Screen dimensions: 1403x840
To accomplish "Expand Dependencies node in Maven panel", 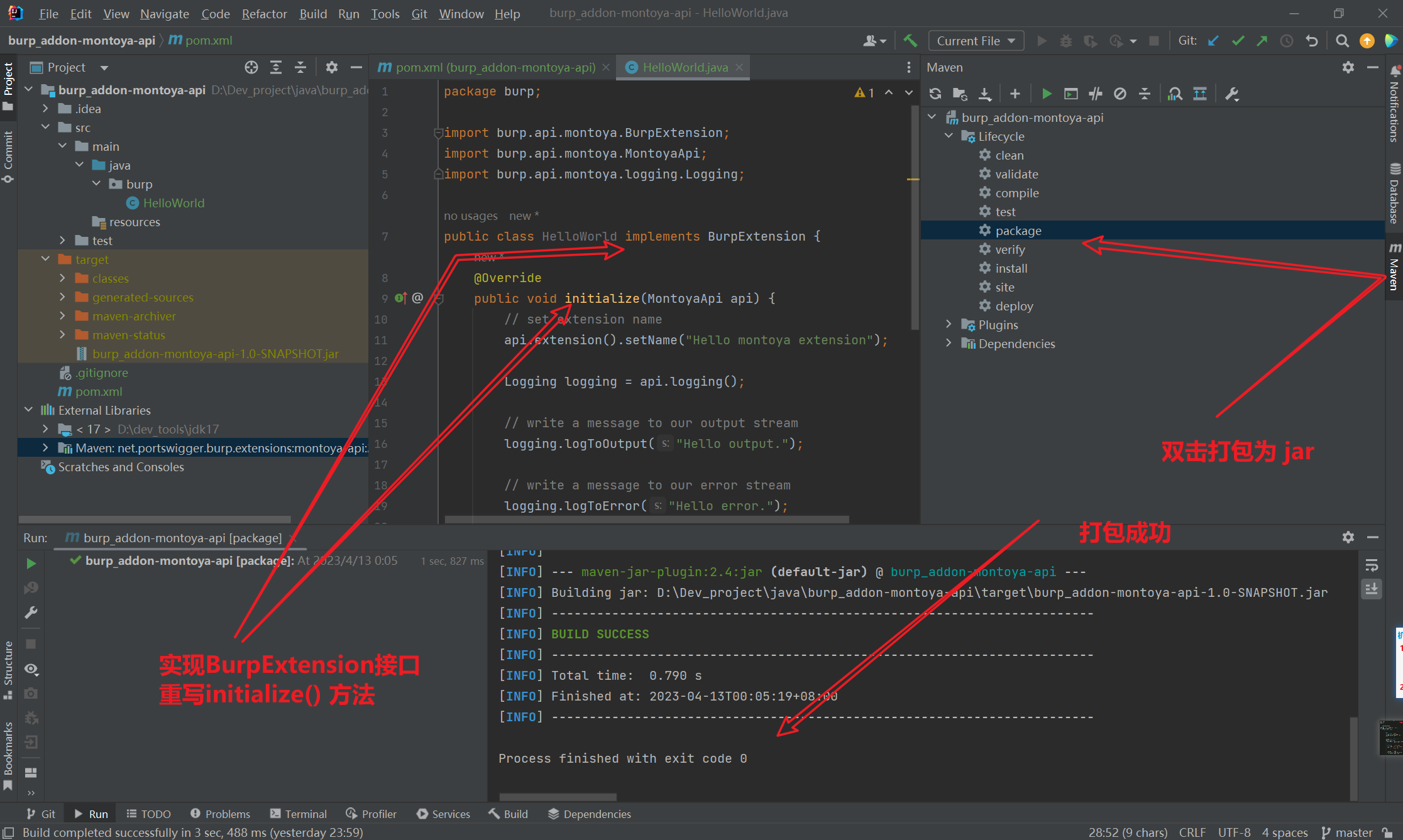I will pyautogui.click(x=949, y=343).
